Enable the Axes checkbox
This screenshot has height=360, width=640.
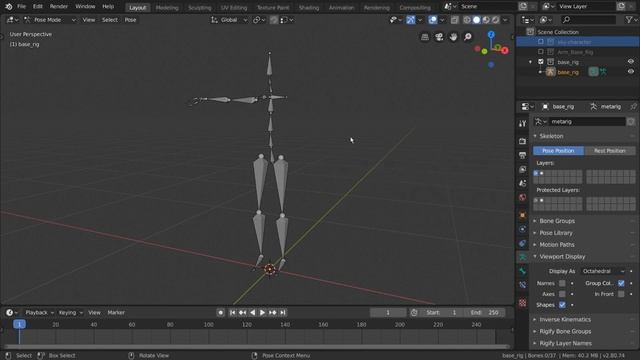(562, 294)
